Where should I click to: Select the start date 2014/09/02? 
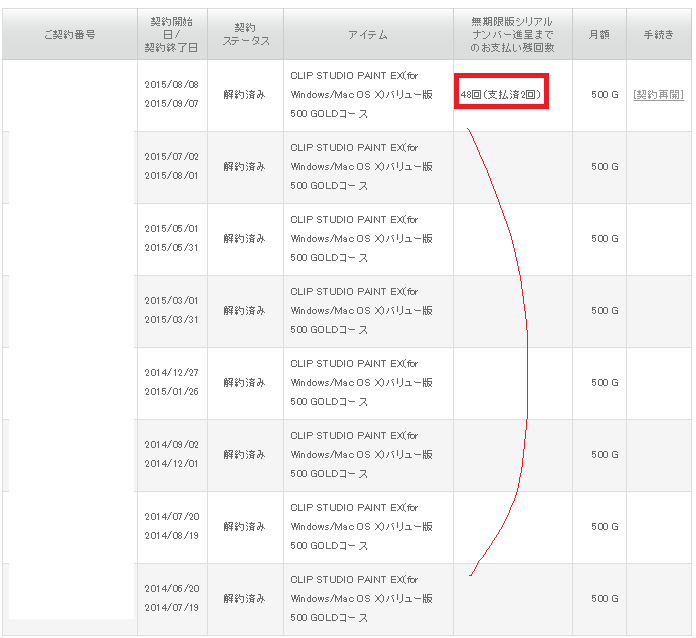click(172, 444)
